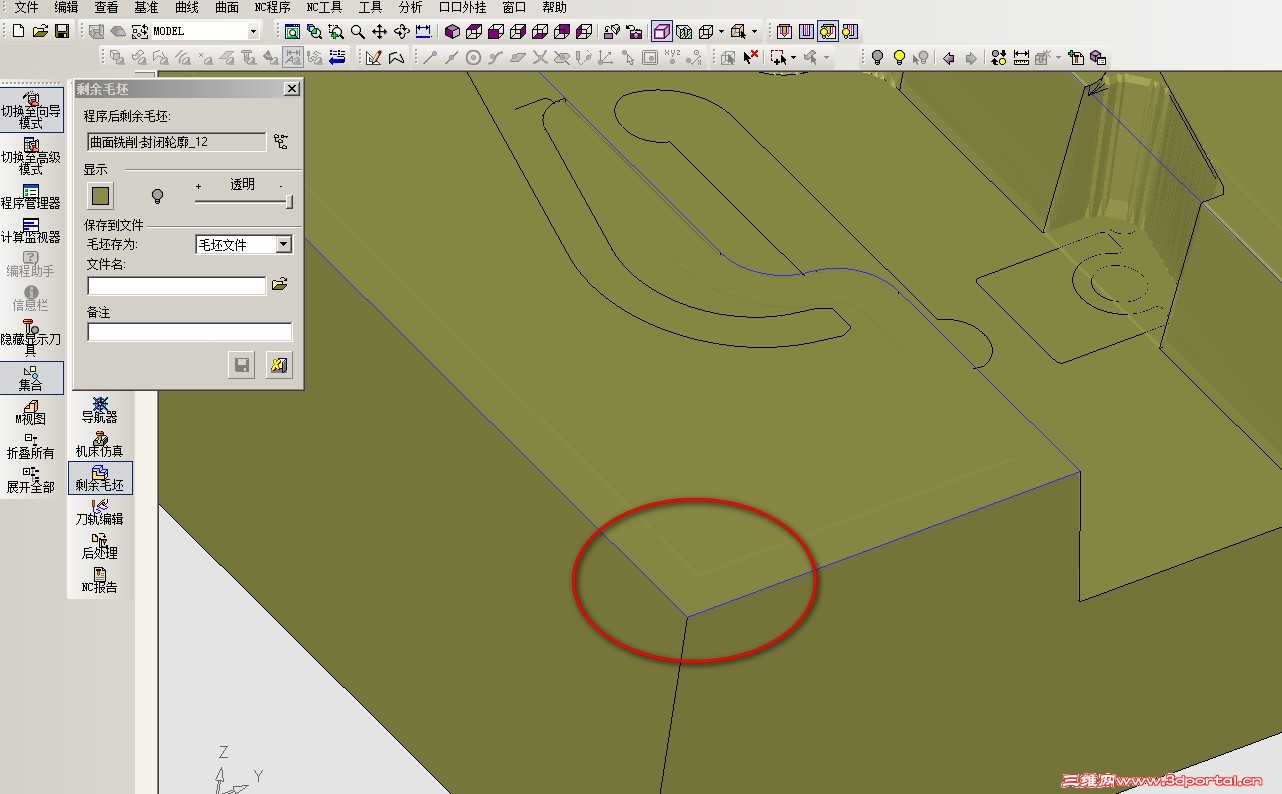1282x794 pixels.
Task: Open the NC程序 menu
Action: 272,7
